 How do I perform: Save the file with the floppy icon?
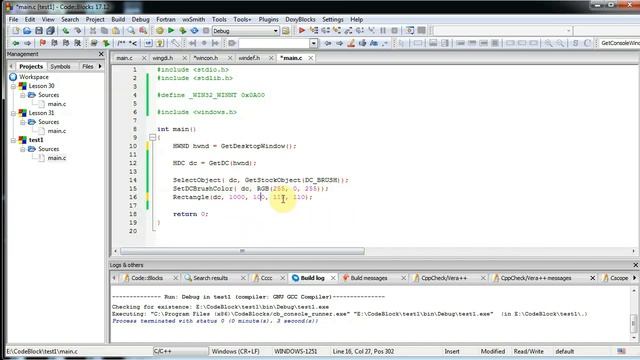tap(39, 31)
